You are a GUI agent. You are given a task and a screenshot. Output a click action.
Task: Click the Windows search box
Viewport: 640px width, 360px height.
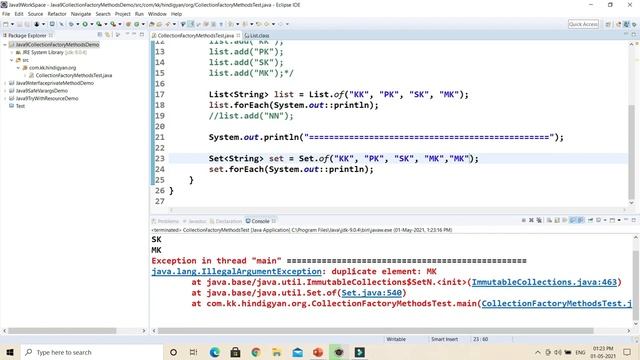tap(92, 352)
